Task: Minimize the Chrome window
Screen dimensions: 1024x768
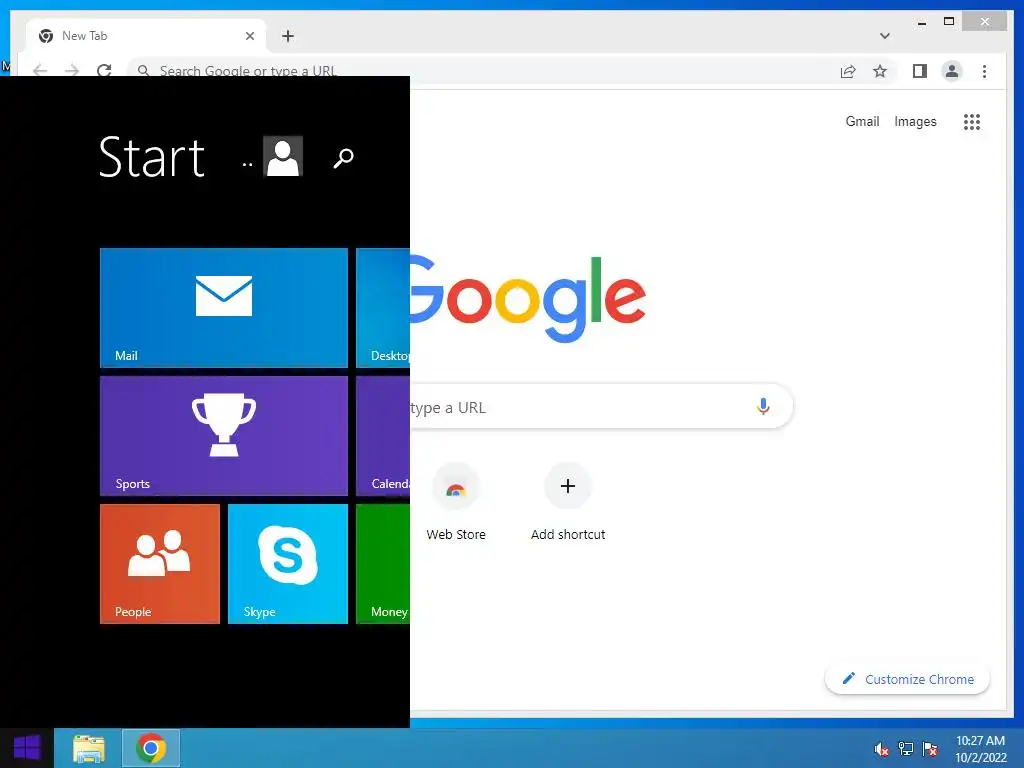Action: 921,22
